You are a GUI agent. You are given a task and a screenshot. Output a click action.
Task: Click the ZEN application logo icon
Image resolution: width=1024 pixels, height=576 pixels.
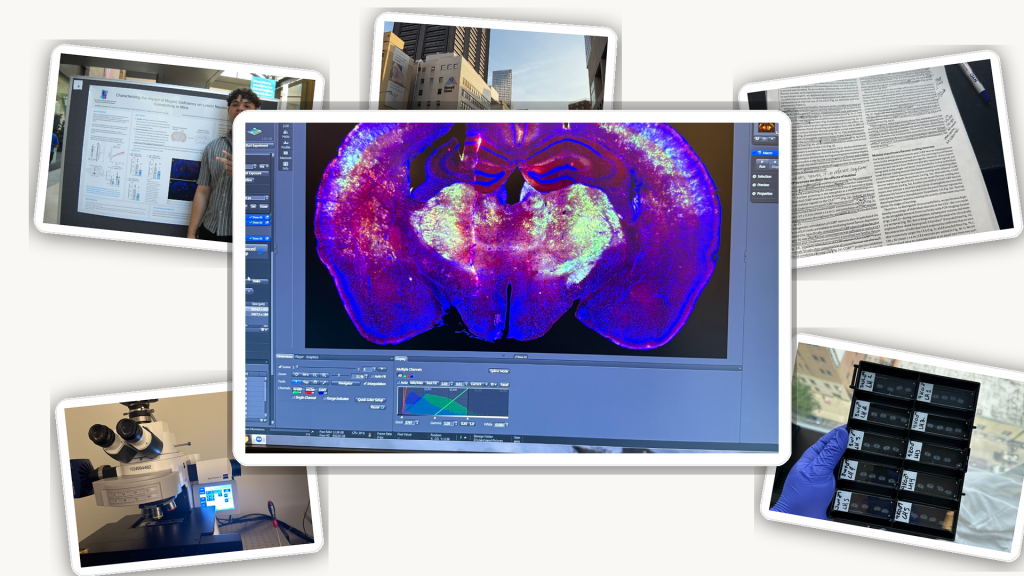[x=255, y=131]
